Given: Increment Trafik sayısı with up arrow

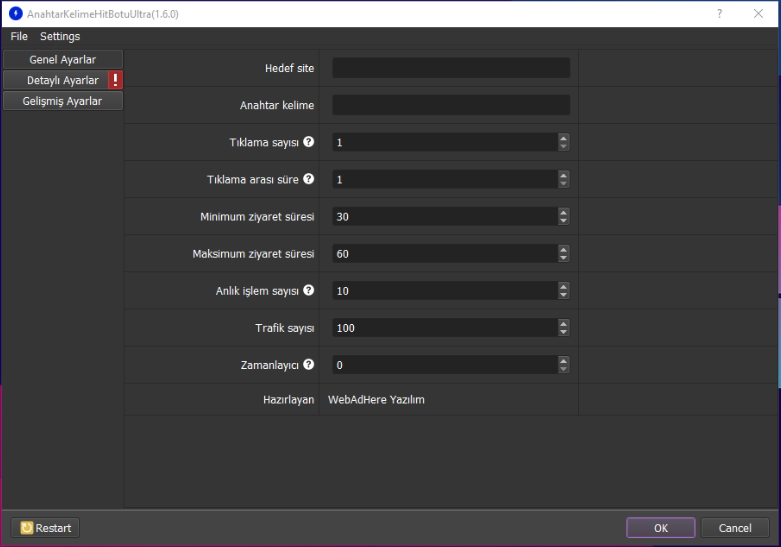Looking at the screenshot, I should (x=564, y=323).
